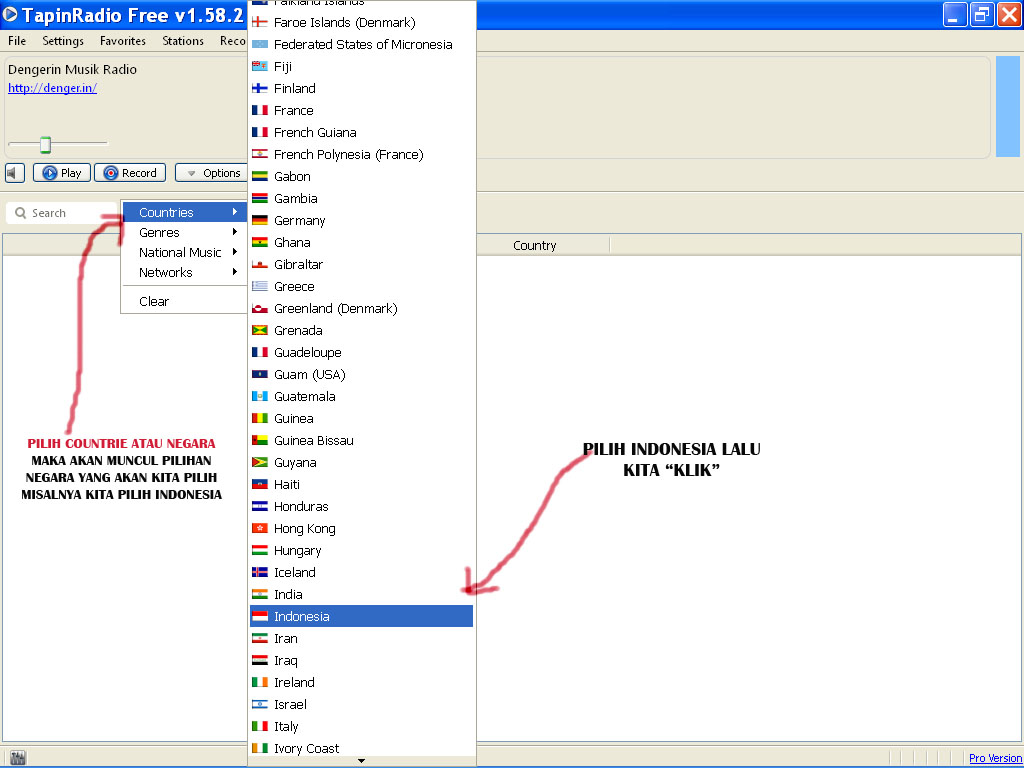The image size is (1024, 768).
Task: Adjust the volume slider thumb
Action: pos(45,144)
